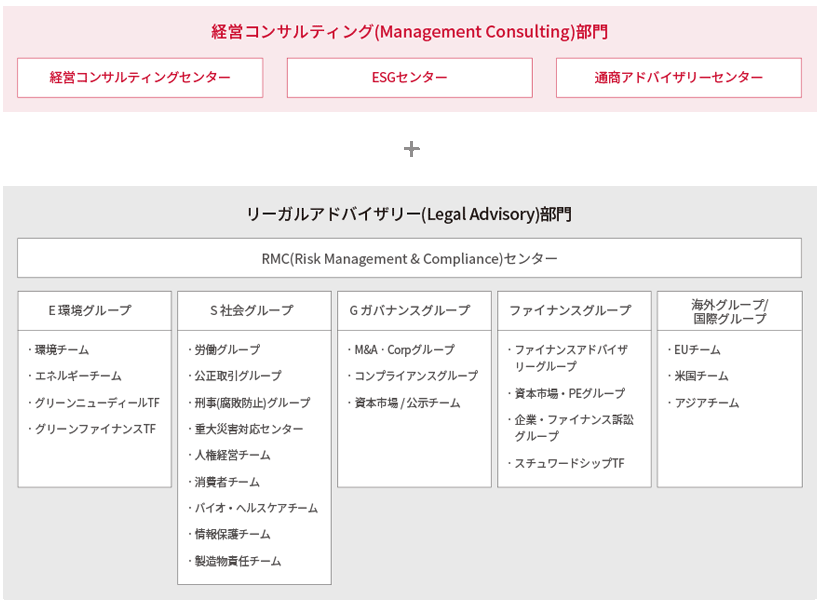Select 公正取引グループ in the social group
The width and height of the screenshot is (820, 610).
pyautogui.click(x=238, y=376)
